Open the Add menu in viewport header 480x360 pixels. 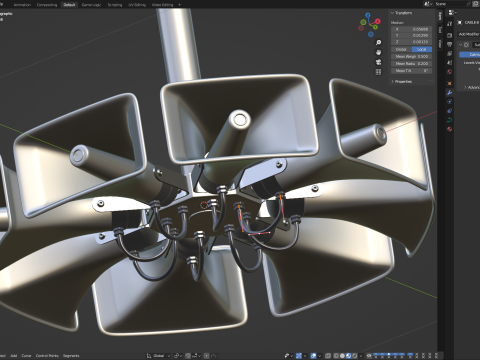coord(14,356)
